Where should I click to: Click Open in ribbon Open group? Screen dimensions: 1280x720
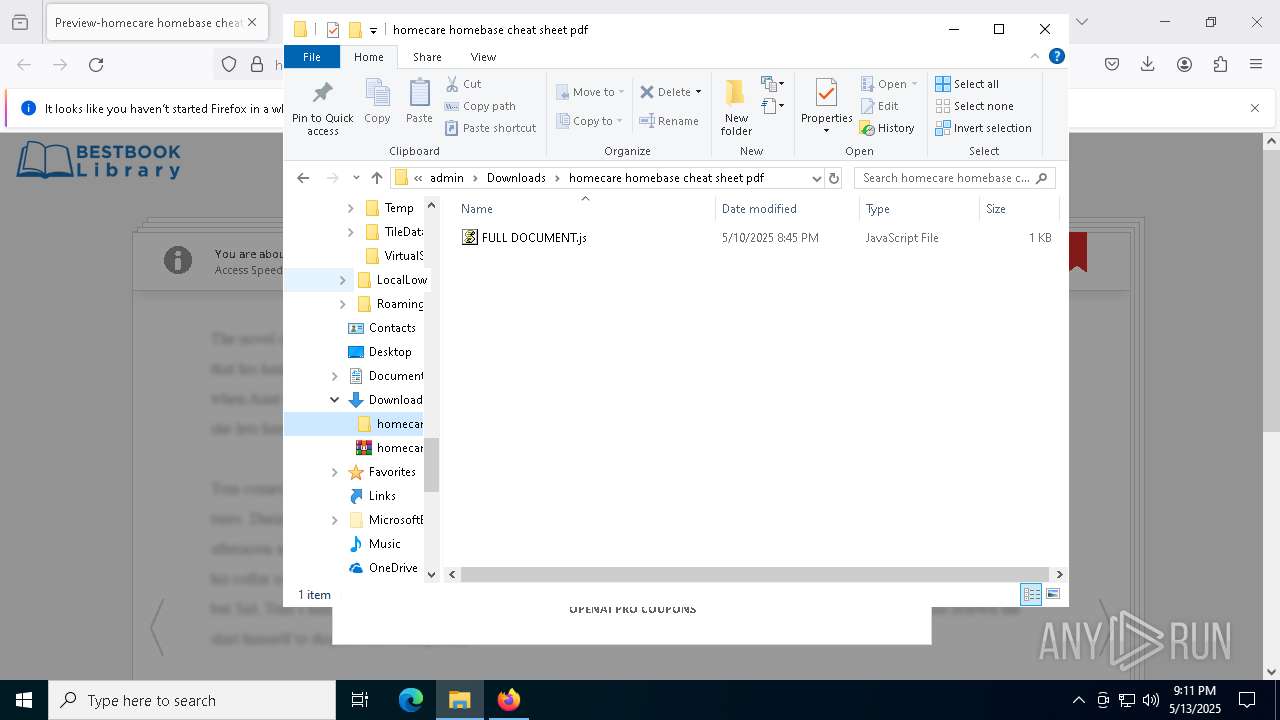pyautogui.click(x=888, y=84)
